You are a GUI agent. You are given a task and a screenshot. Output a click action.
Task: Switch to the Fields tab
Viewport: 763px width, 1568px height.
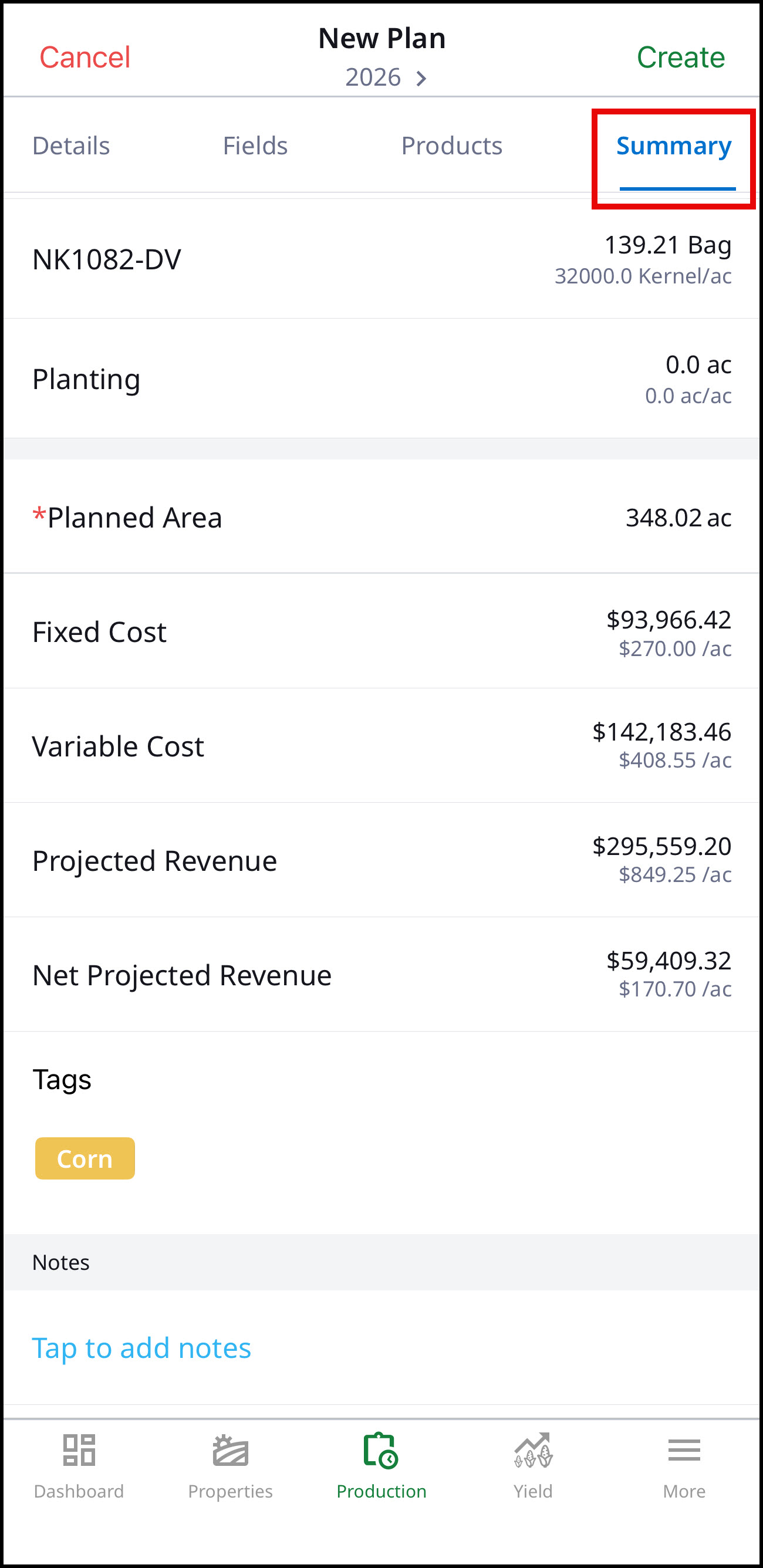click(255, 146)
